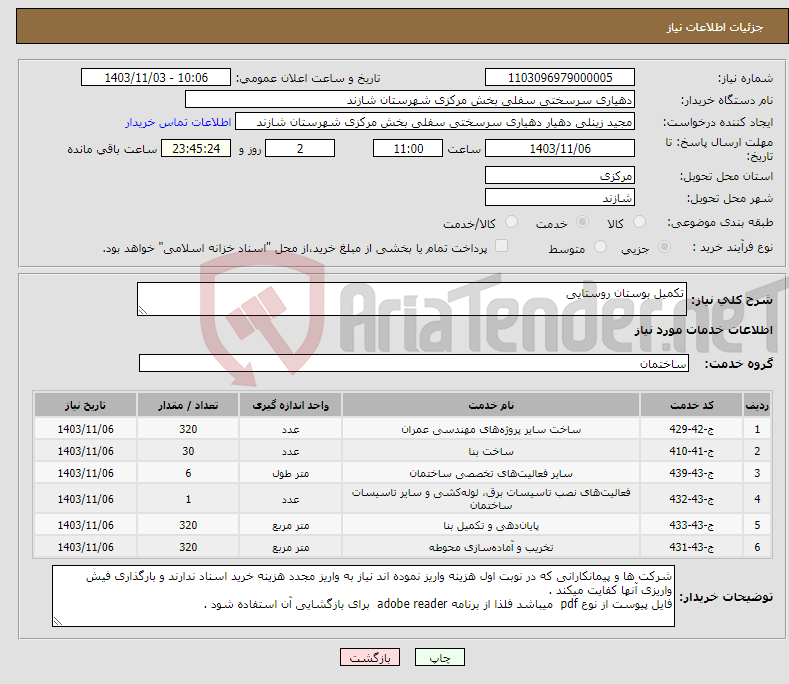Open the اطلاعات تماس خریدار link
Image resolution: width=789 pixels, height=684 pixels.
(178, 122)
